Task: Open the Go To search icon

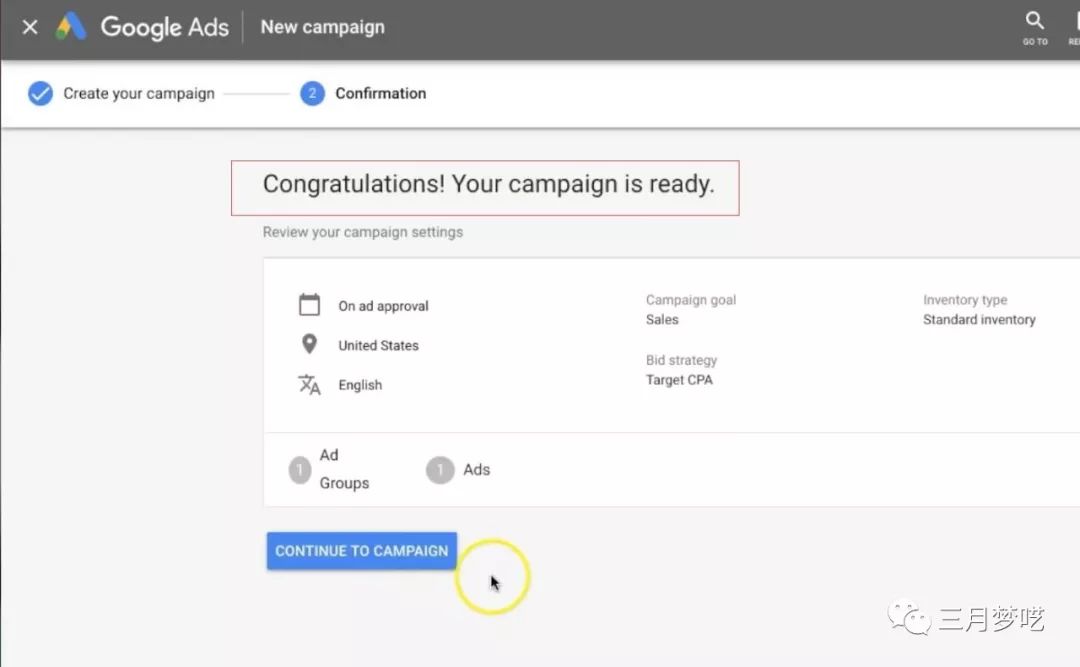Action: [x=1035, y=22]
